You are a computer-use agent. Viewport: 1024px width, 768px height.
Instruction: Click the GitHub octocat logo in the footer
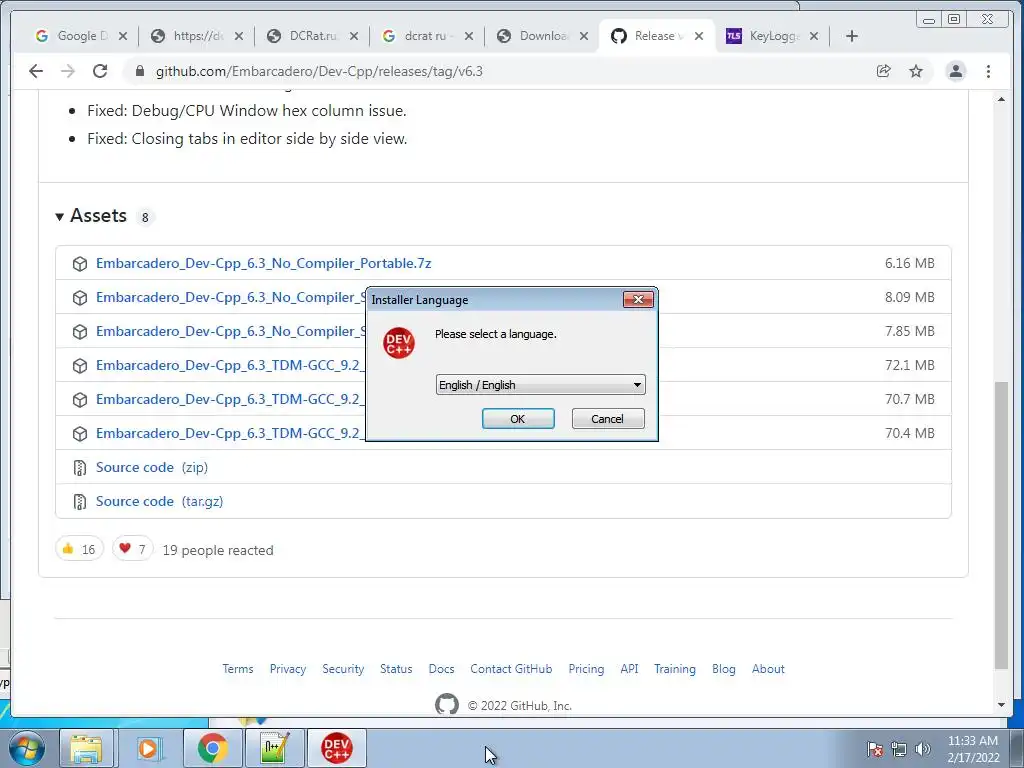pyautogui.click(x=447, y=704)
